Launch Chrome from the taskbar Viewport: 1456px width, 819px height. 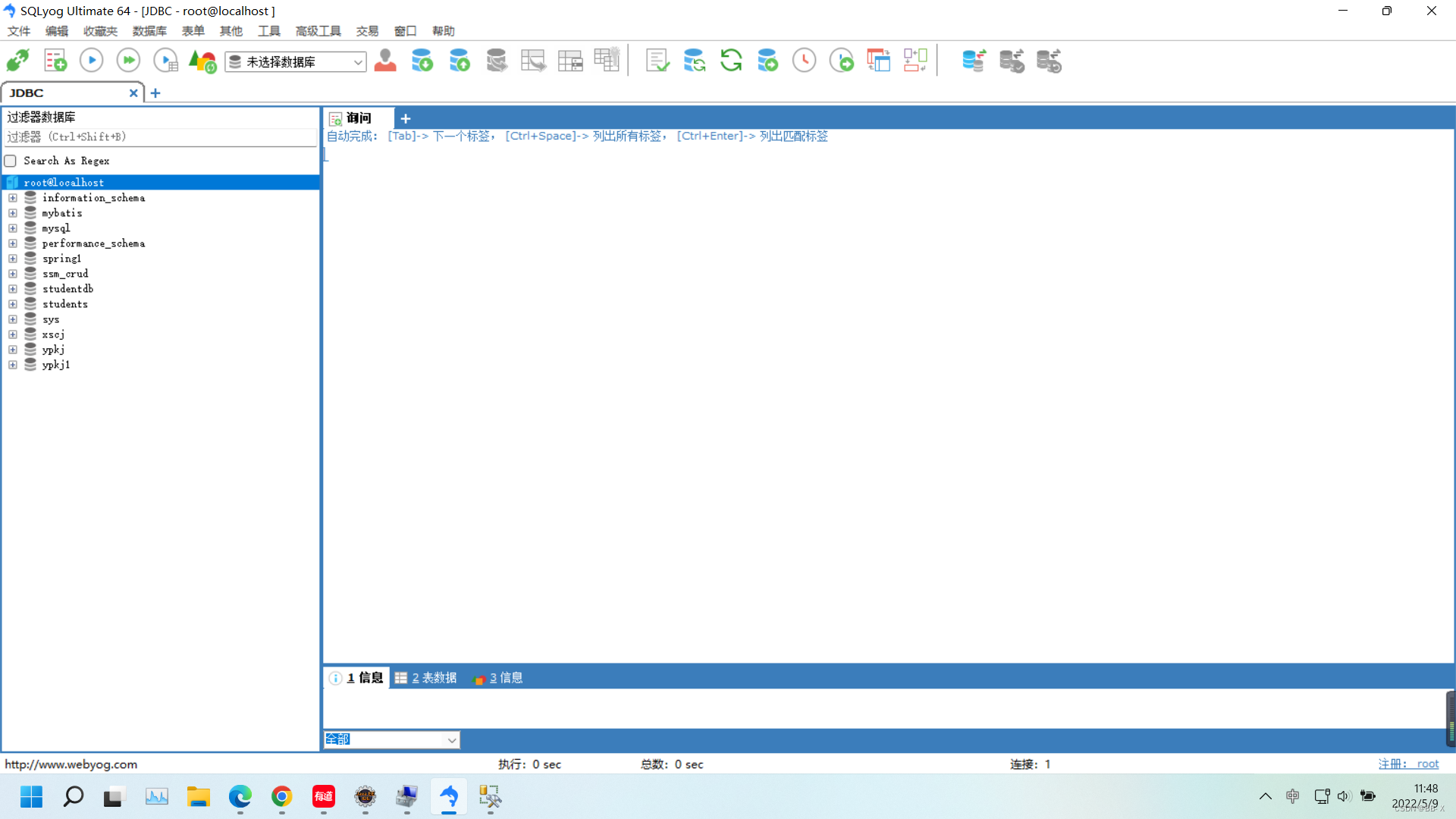[x=281, y=798]
